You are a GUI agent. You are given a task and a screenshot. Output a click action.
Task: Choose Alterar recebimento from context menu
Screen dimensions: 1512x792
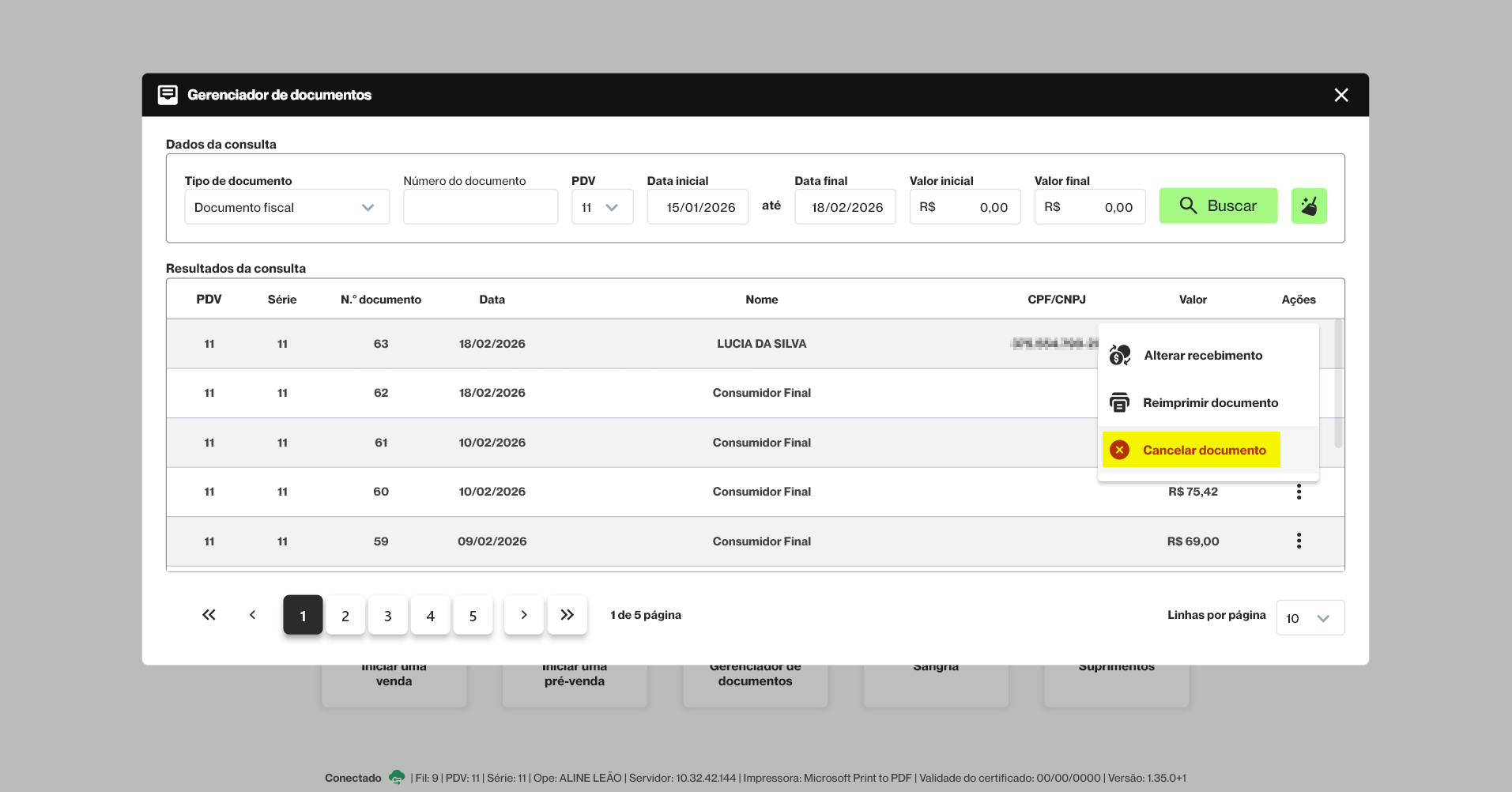1202,356
